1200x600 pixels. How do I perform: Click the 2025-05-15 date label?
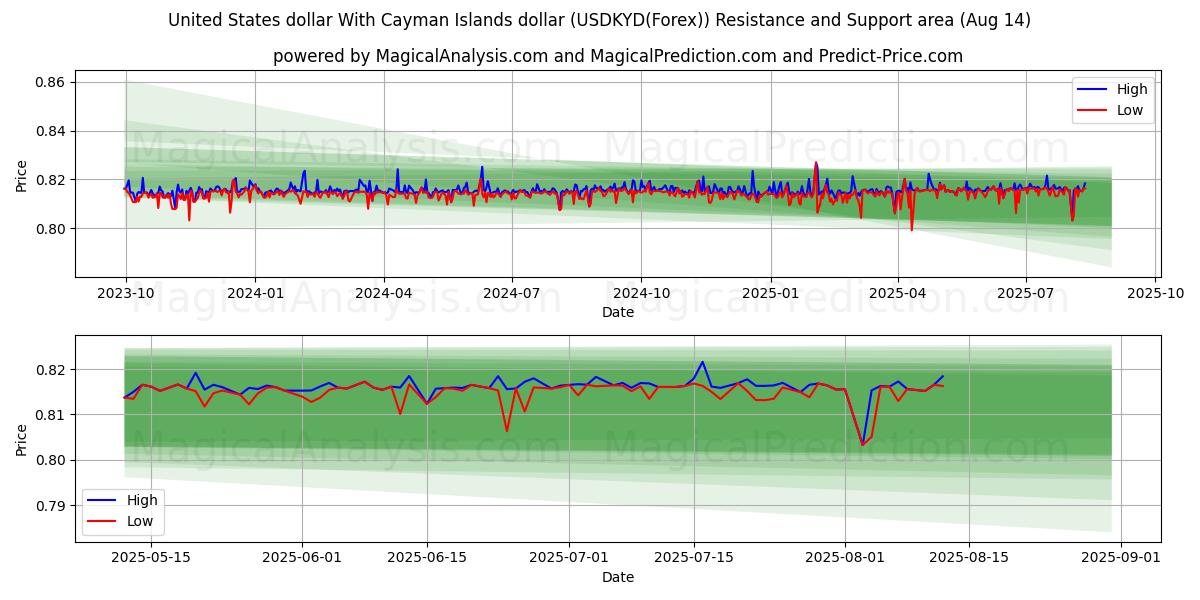pos(150,559)
